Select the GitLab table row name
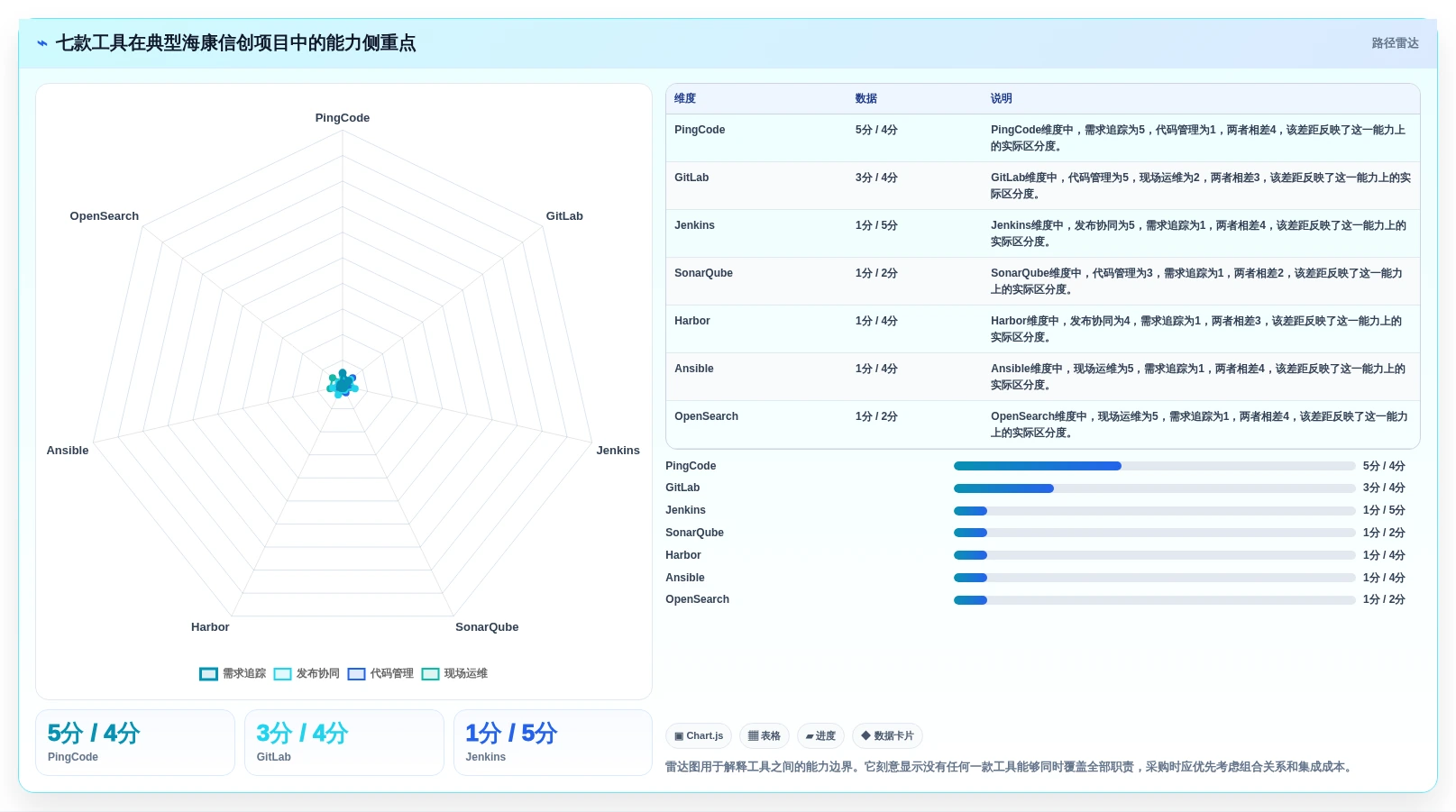 [x=691, y=178]
